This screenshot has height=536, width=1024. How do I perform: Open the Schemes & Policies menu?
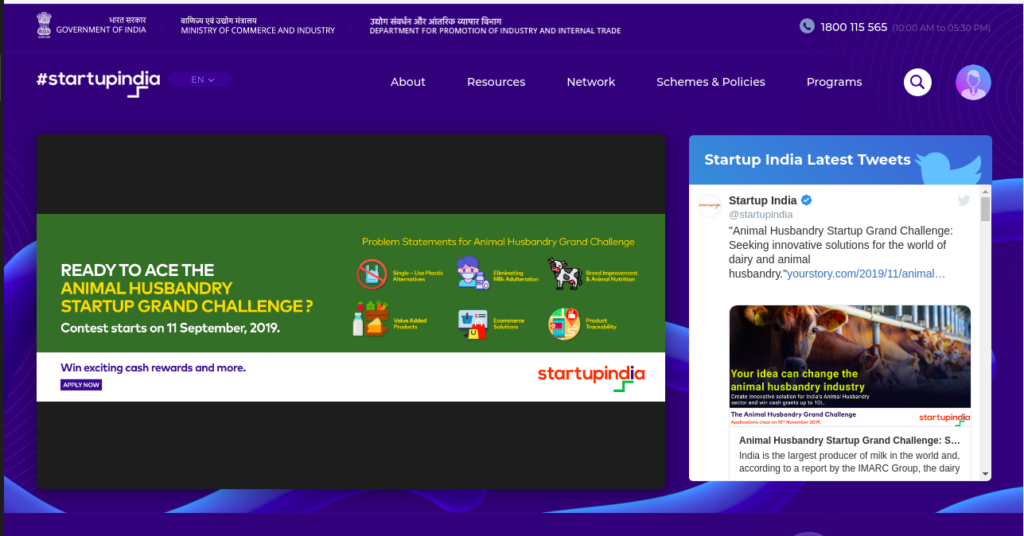tap(711, 82)
